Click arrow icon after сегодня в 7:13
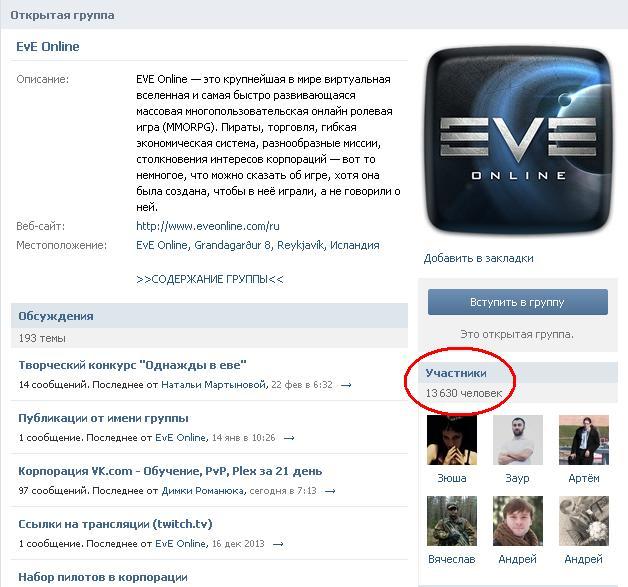 tap(330, 491)
